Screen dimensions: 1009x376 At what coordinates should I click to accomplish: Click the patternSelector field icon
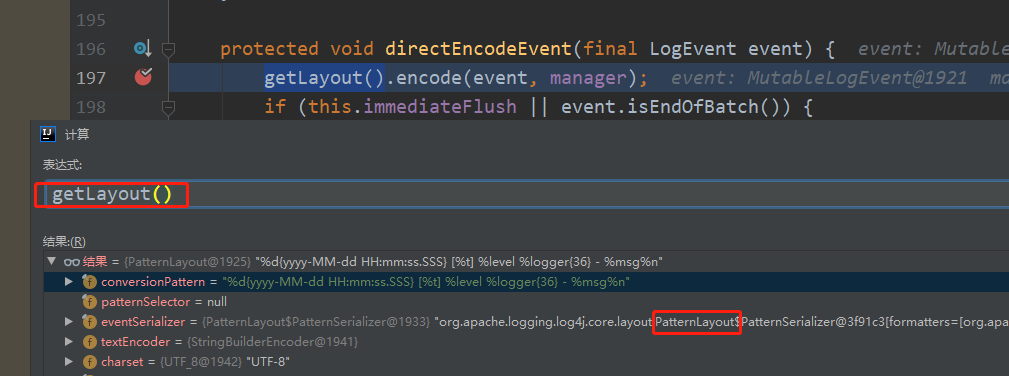[89, 302]
